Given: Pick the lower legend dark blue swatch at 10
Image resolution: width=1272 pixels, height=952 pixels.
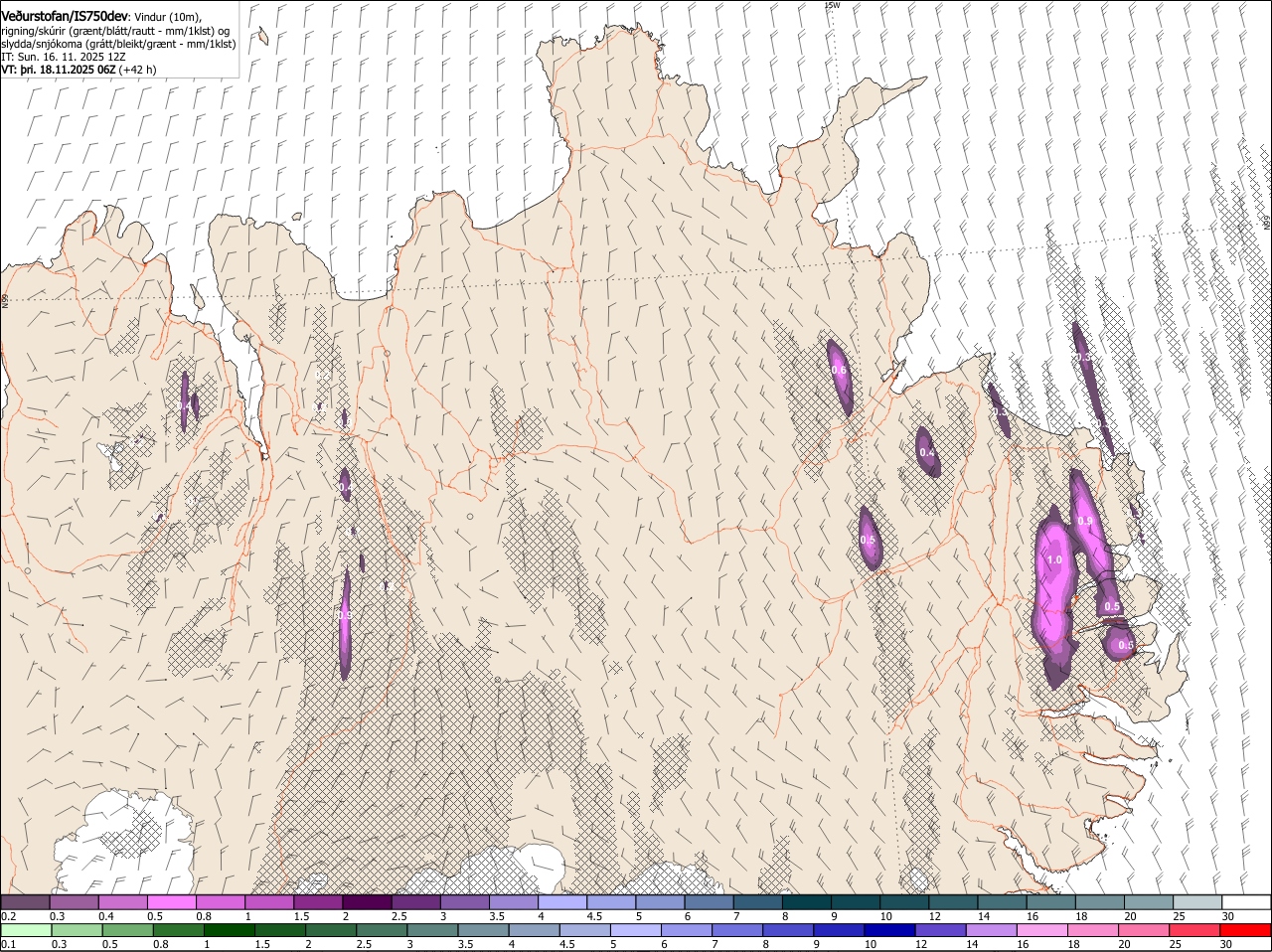Looking at the screenshot, I should pos(889,930).
